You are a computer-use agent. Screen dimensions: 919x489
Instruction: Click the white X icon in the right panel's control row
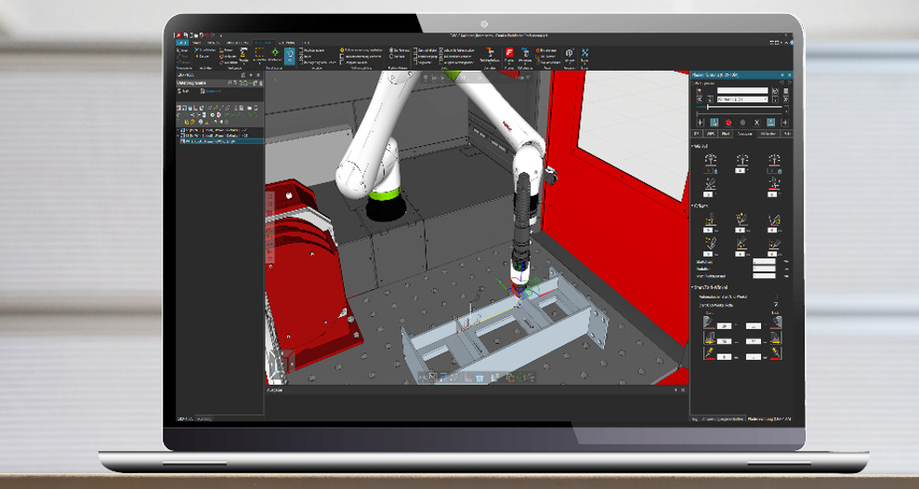[x=757, y=123]
